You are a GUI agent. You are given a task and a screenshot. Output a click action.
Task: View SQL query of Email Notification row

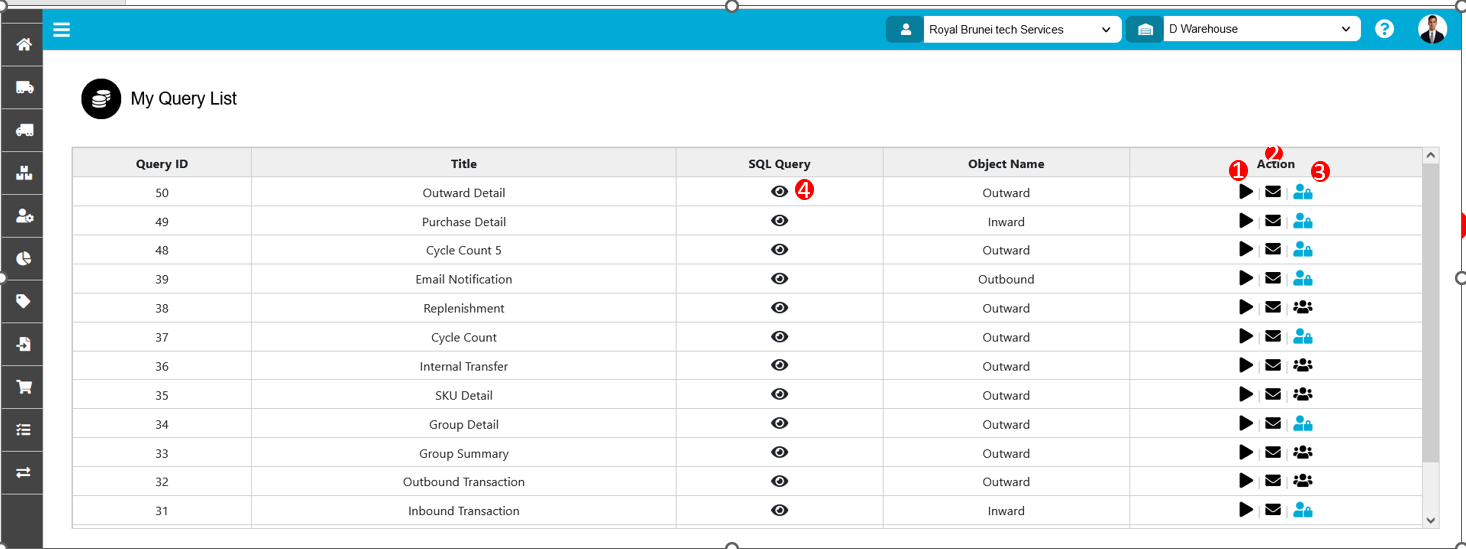780,279
